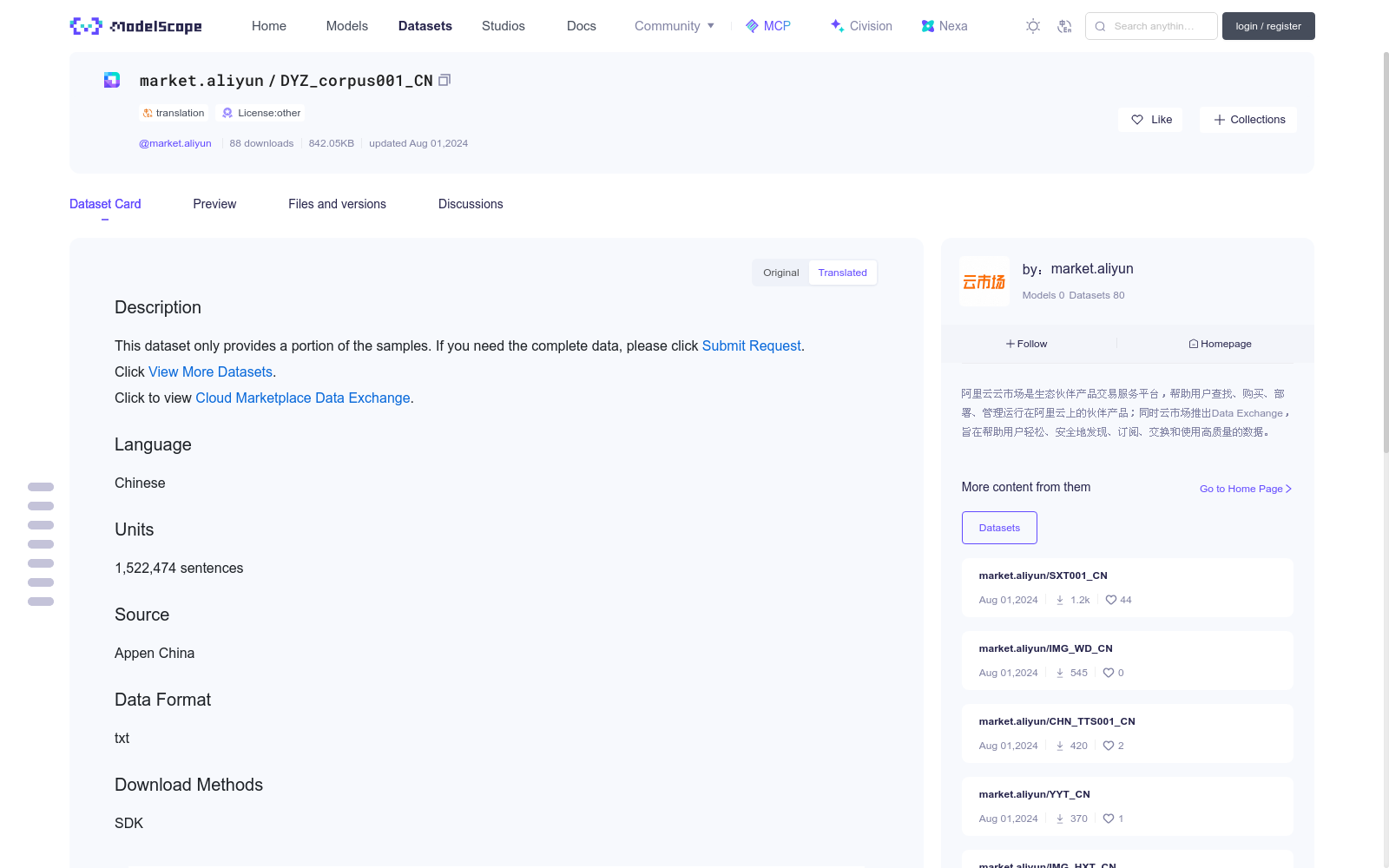Click the Like button
The width and height of the screenshot is (1389, 868).
tap(1150, 120)
